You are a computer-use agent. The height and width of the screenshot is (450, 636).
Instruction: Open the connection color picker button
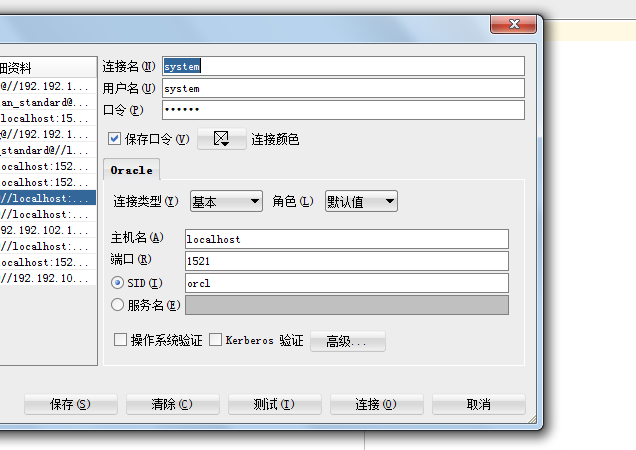tap(221, 139)
